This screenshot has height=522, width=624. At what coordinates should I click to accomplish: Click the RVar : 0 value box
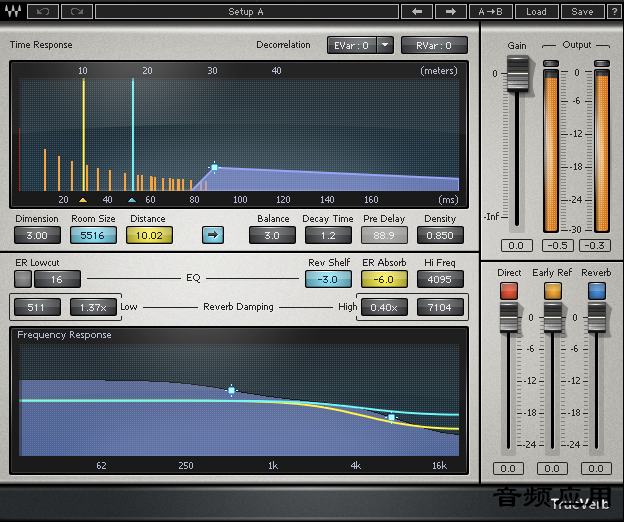click(434, 45)
